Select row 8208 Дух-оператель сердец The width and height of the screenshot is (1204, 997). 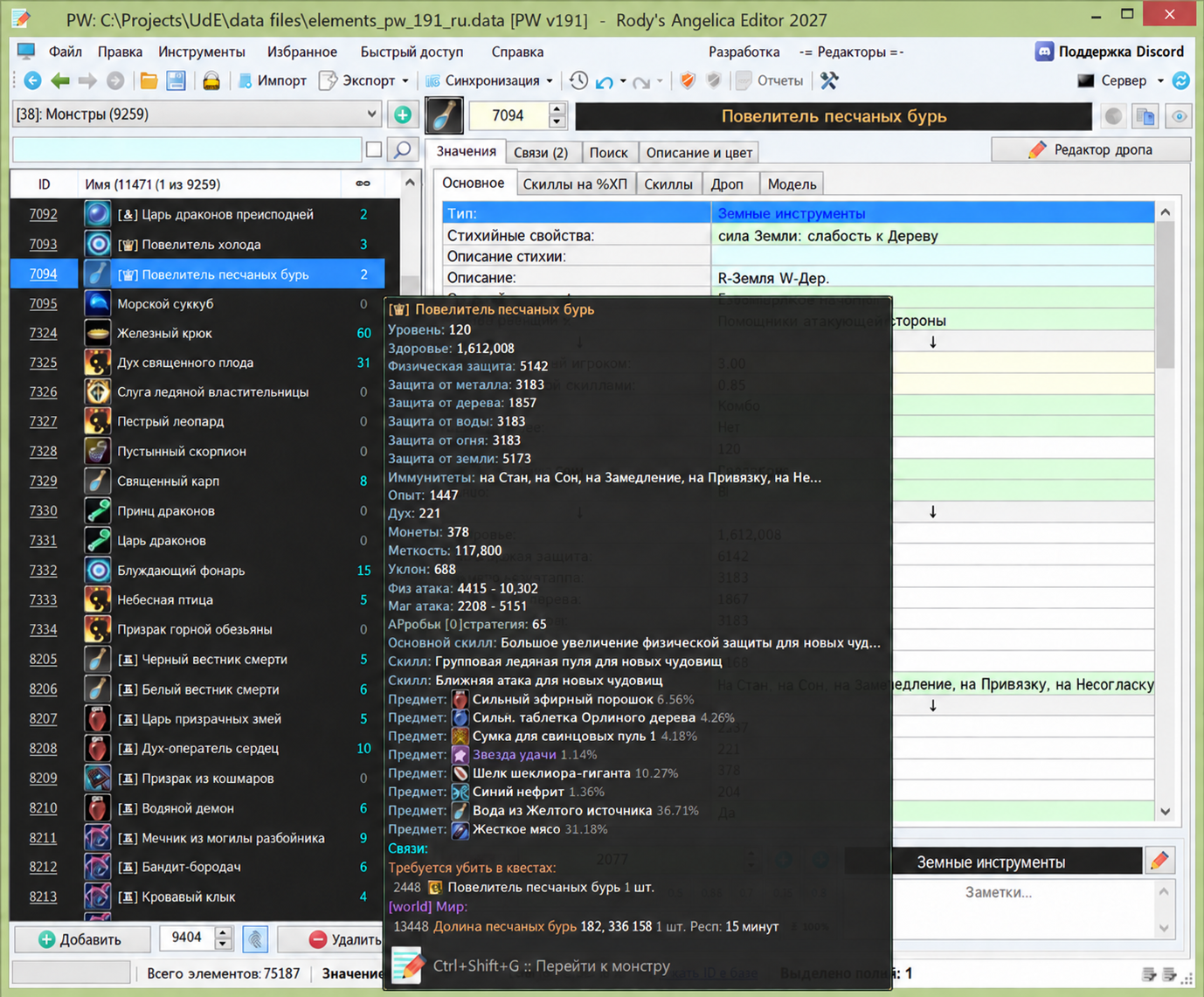197,749
